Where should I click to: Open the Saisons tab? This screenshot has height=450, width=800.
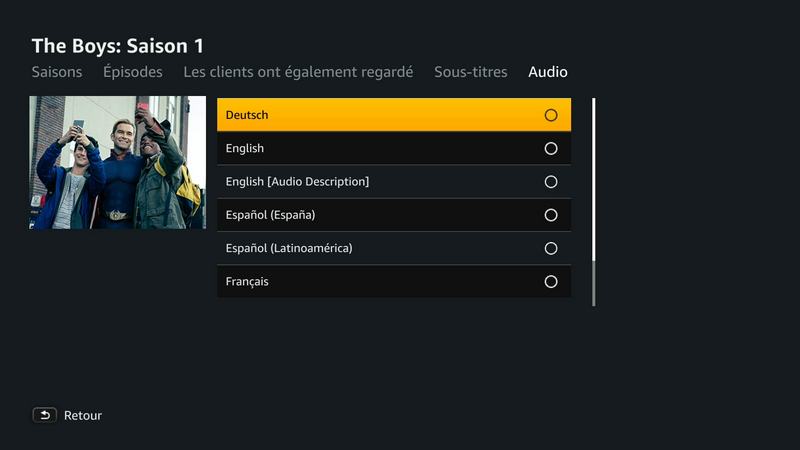(57, 72)
